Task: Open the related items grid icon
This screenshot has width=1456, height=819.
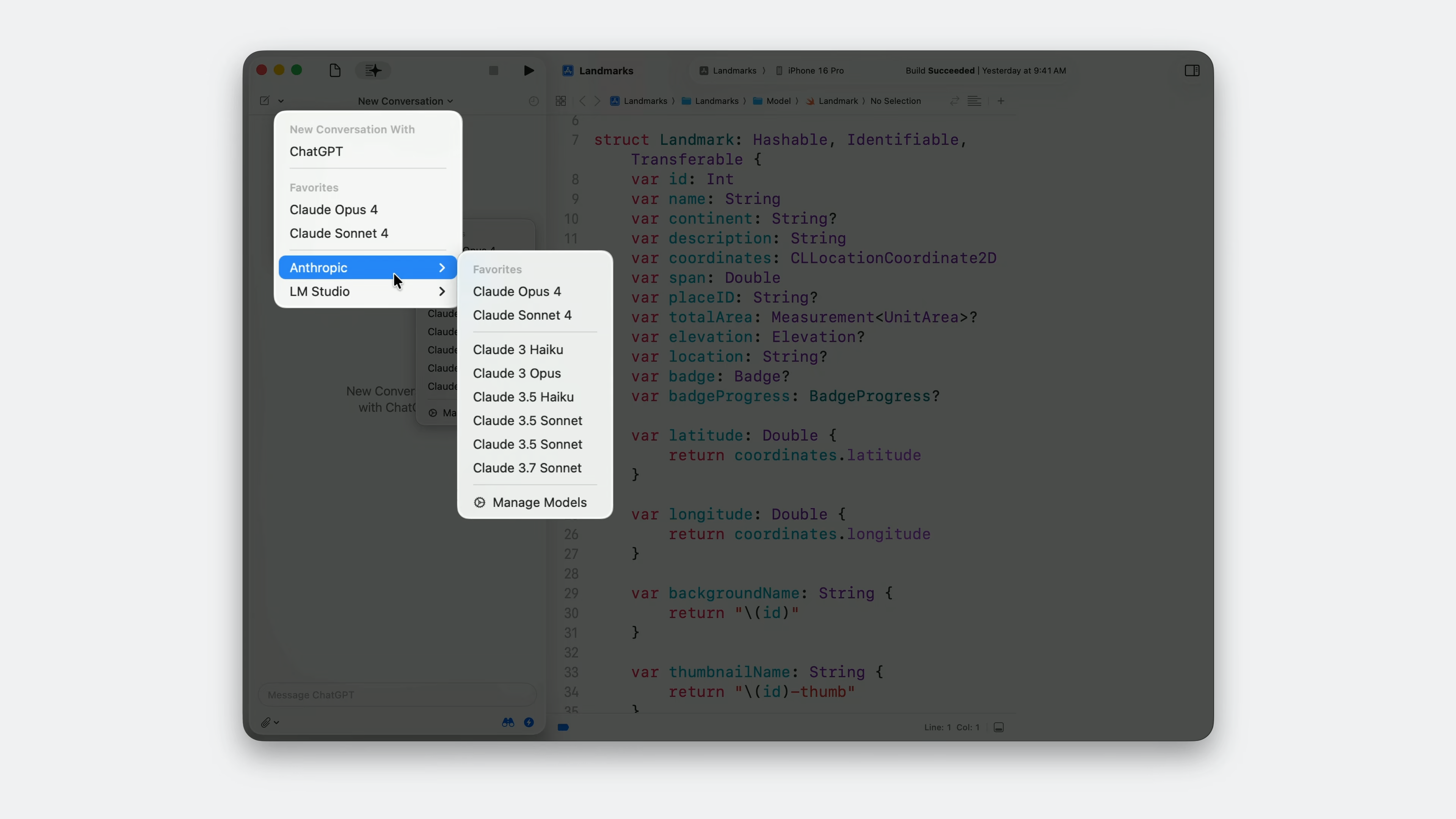Action: [x=561, y=101]
